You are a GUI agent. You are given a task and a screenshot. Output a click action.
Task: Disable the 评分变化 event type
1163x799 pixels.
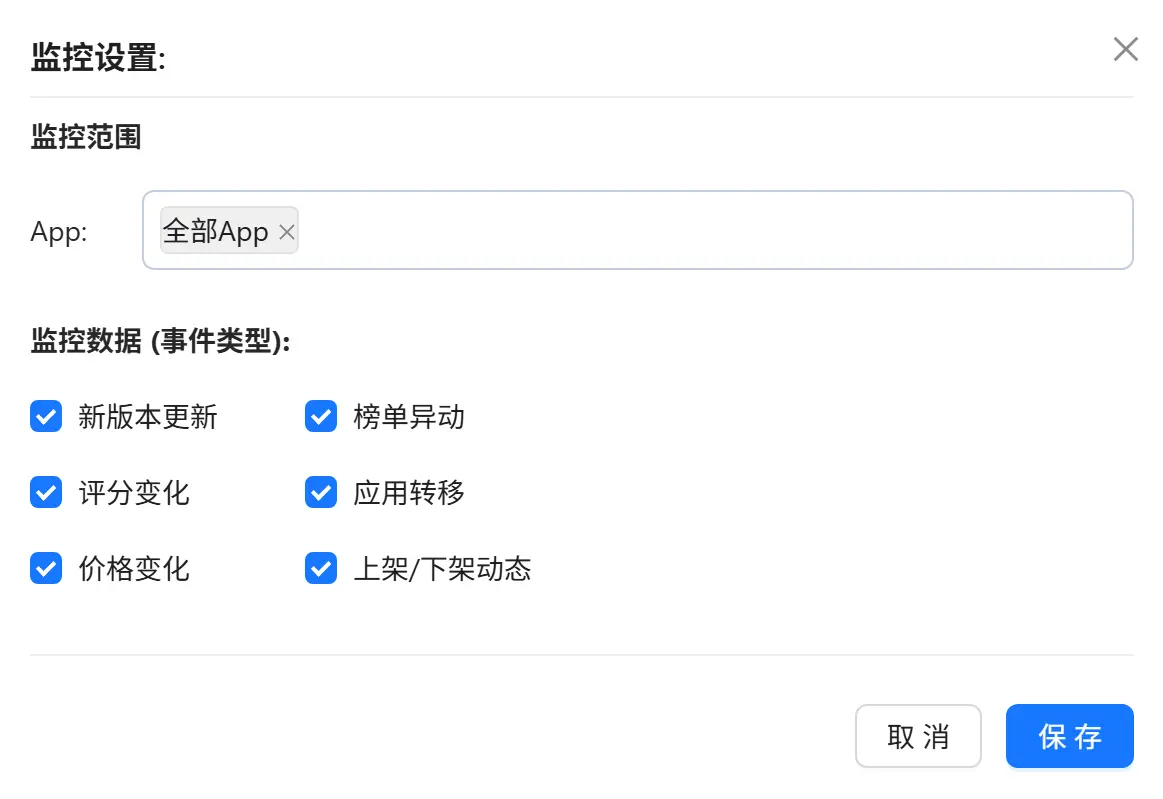click(46, 492)
